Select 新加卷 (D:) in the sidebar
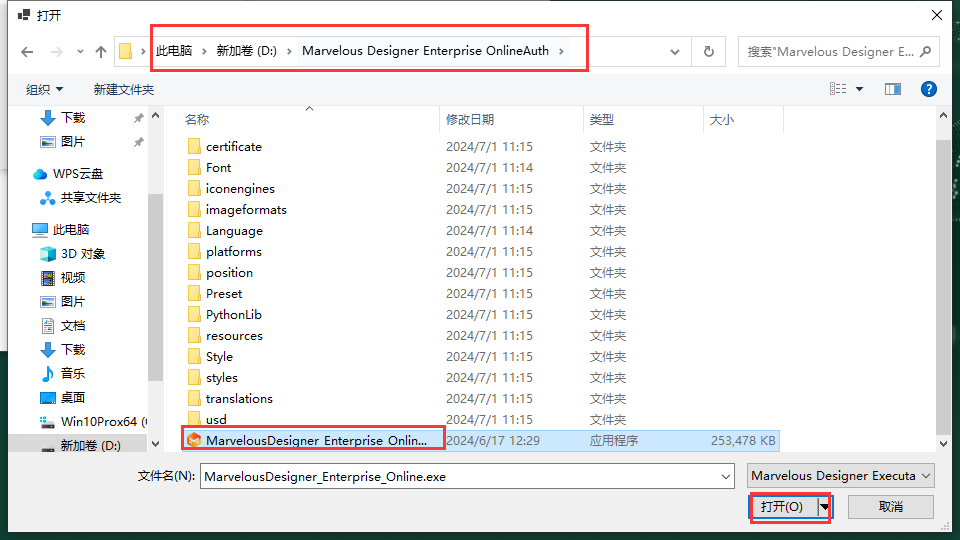960x540 pixels. click(90, 446)
